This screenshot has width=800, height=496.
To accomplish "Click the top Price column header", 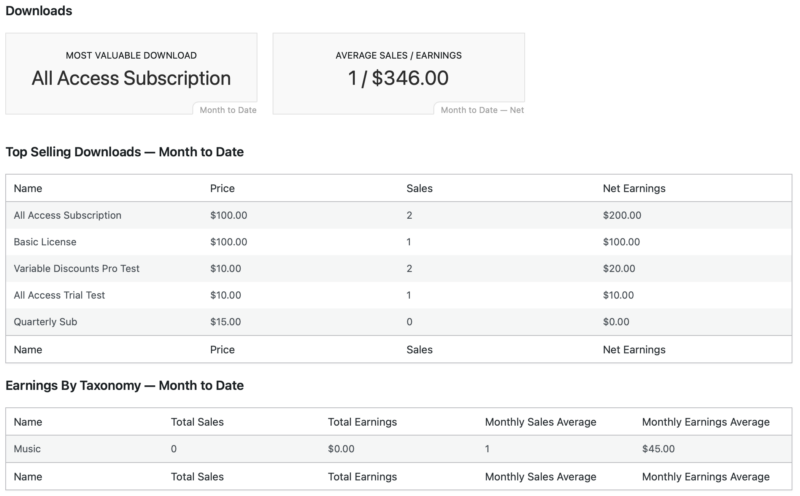I will click(x=222, y=188).
